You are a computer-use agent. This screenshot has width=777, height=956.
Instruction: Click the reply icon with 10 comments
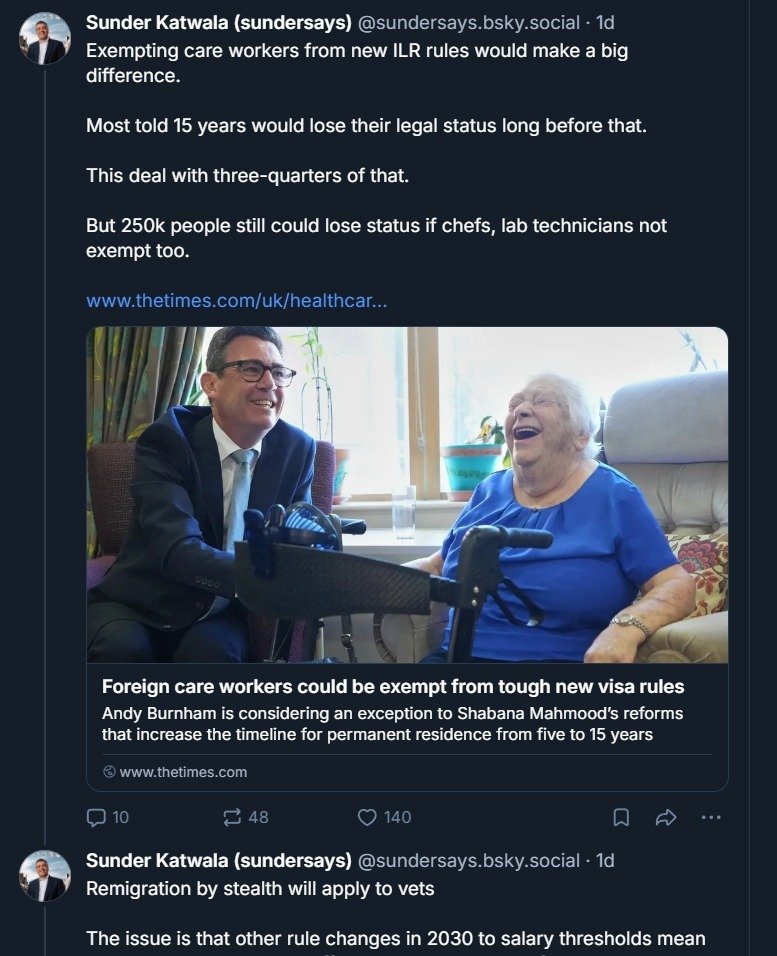(108, 817)
